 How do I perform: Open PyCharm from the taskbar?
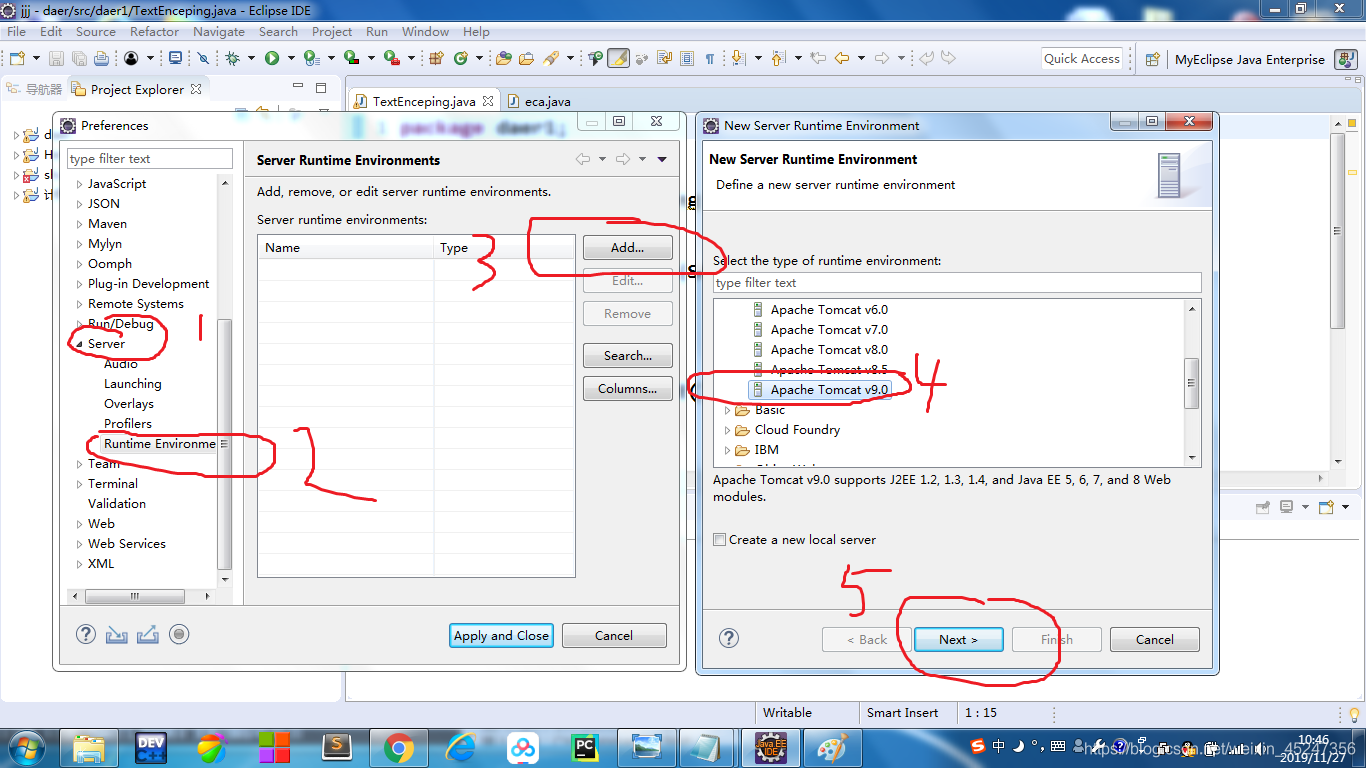(584, 748)
